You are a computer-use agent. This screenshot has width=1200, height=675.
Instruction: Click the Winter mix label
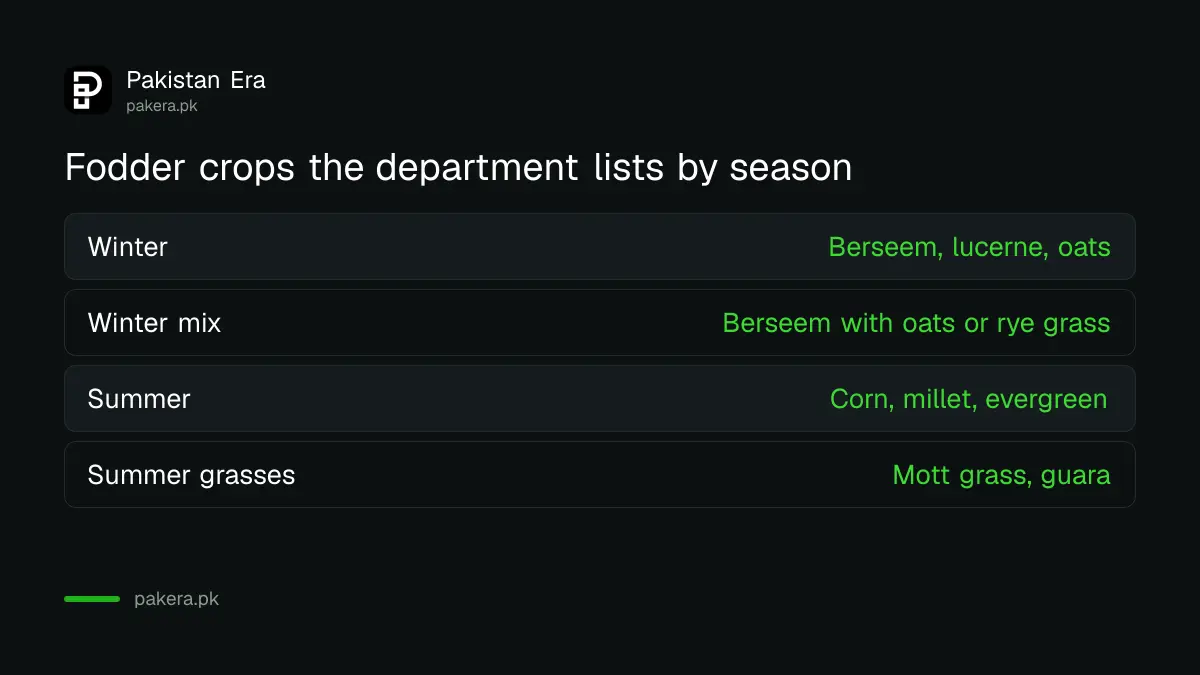[155, 323]
